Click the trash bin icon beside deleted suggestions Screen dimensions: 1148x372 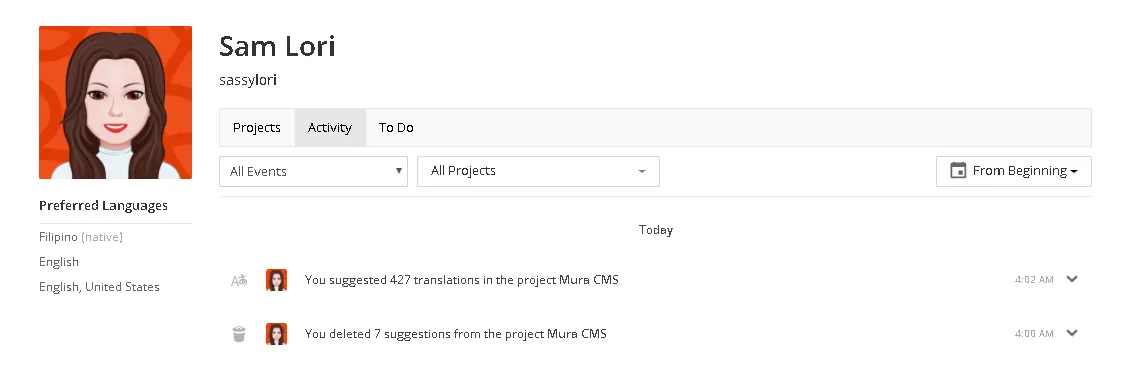pos(239,334)
